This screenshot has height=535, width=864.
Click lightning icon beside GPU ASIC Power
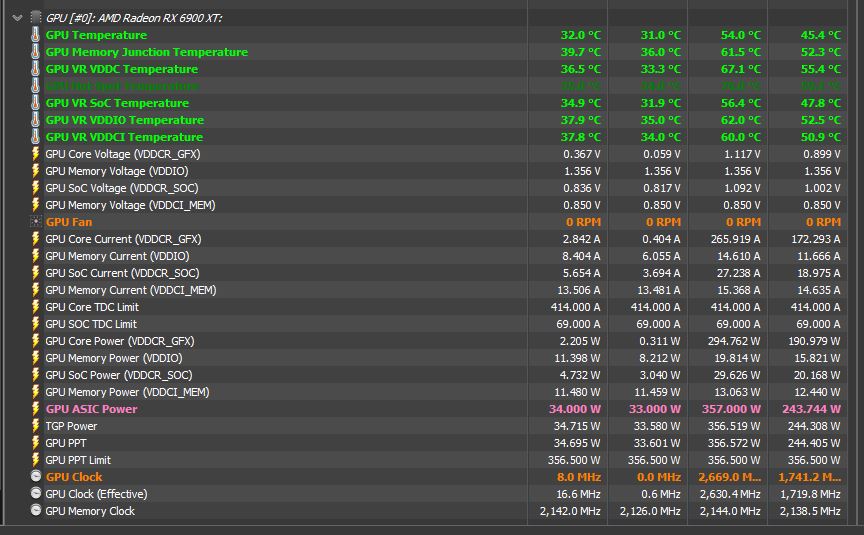(36, 409)
